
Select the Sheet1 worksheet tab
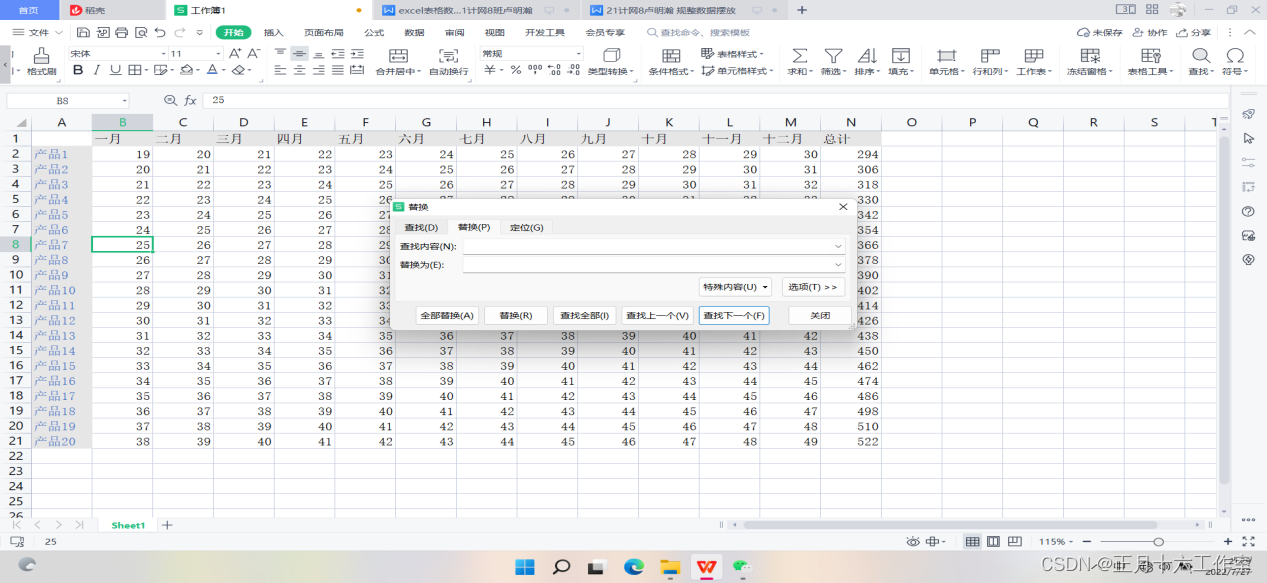tap(128, 525)
